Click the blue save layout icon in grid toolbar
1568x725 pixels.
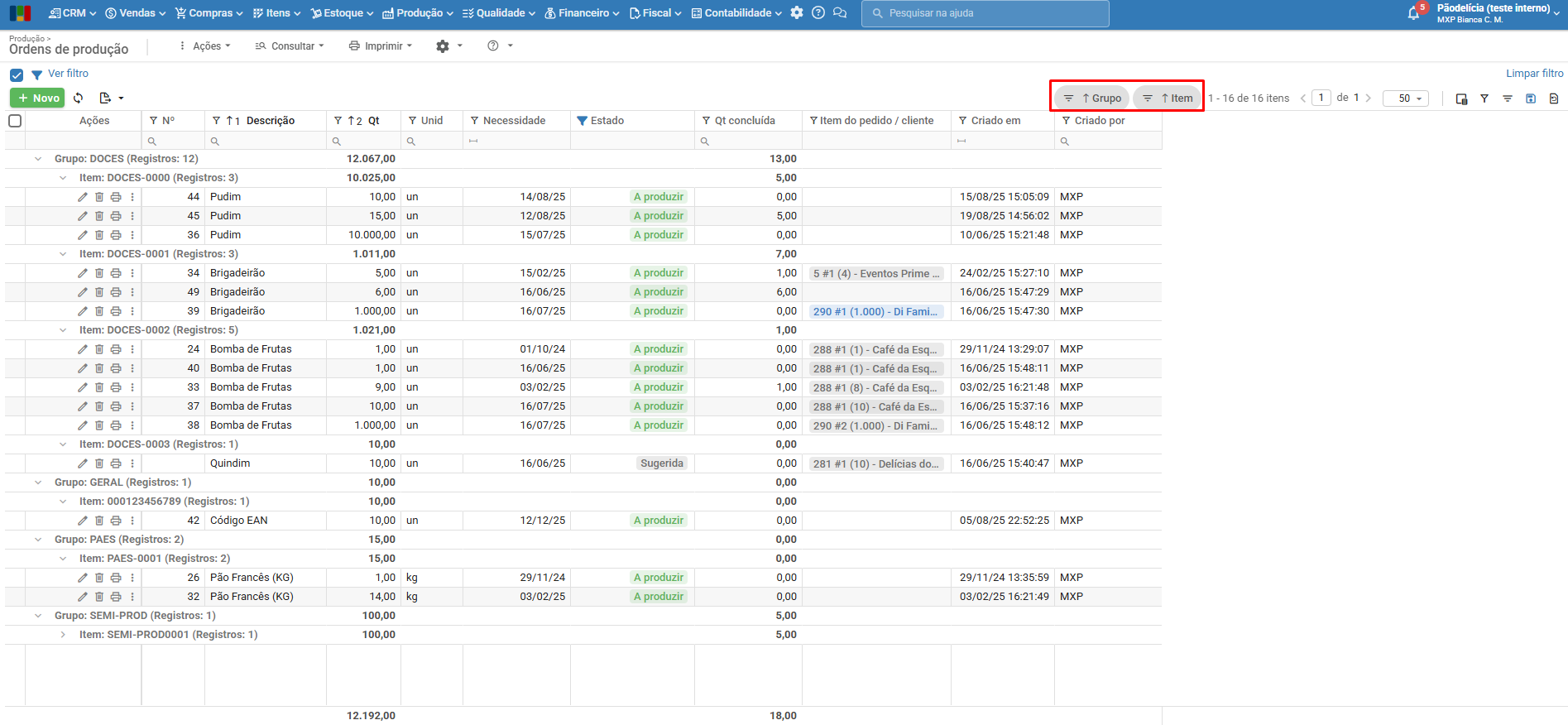(1531, 98)
